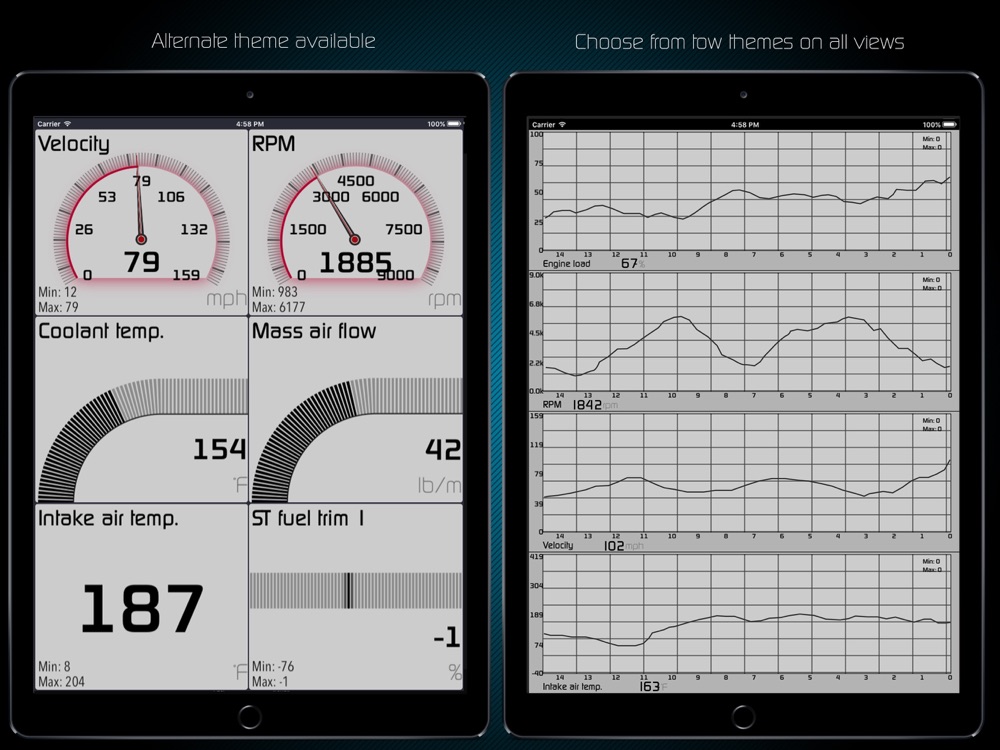Image resolution: width=1000 pixels, height=750 pixels.
Task: Click the ST fuel trim bar indicator
Action: (x=356, y=591)
